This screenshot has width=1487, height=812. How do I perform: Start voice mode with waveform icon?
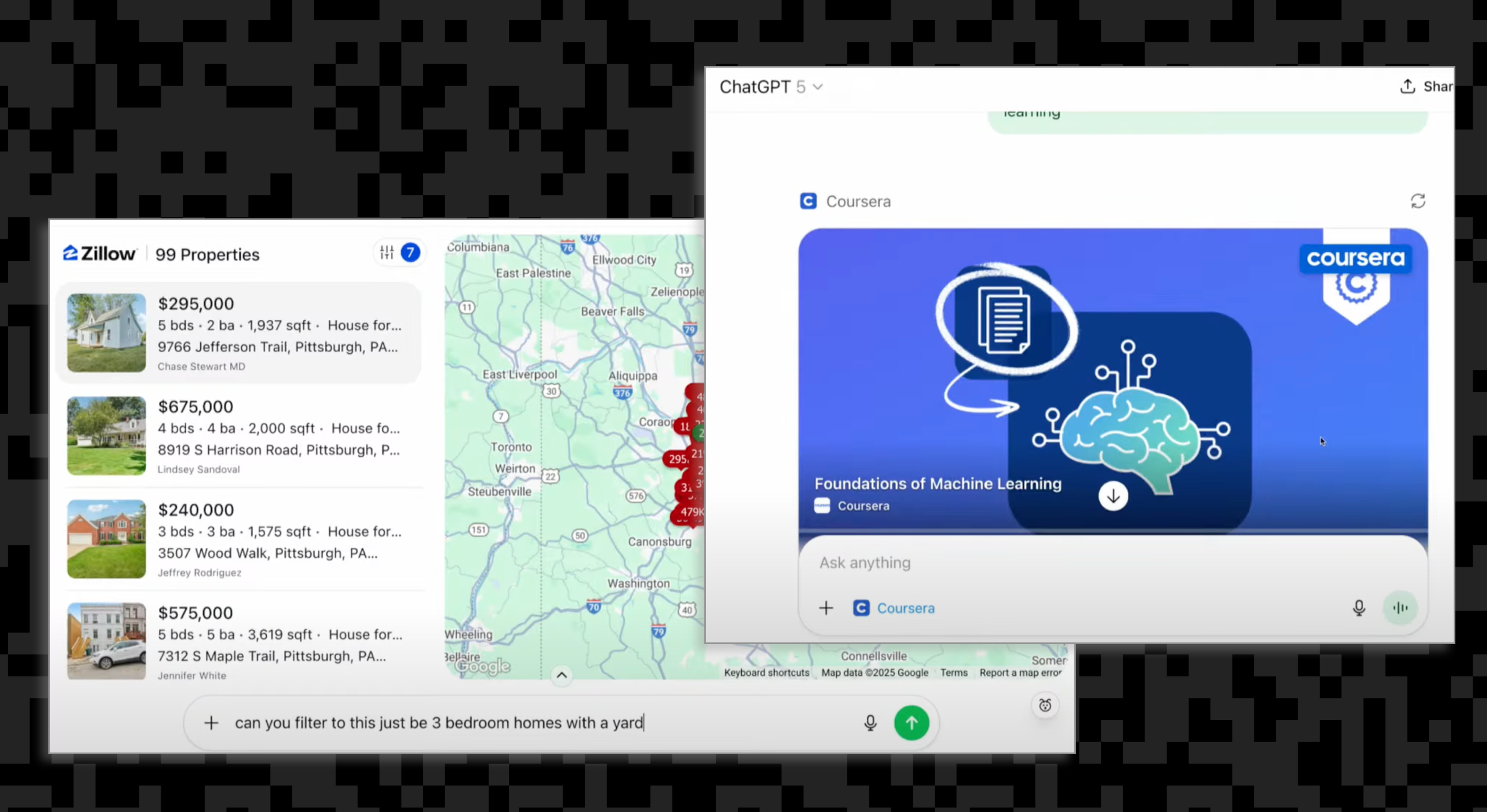[x=1400, y=608]
